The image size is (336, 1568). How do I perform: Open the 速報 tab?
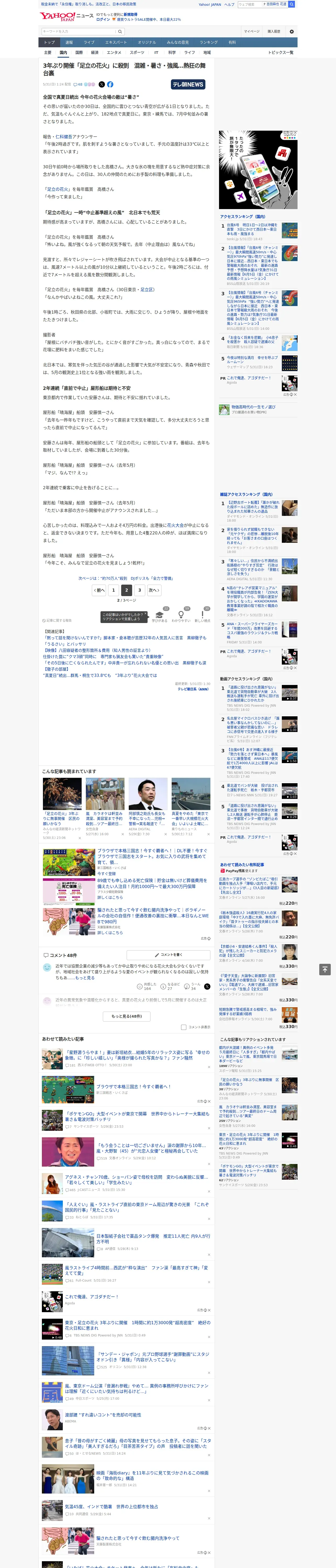click(69, 43)
